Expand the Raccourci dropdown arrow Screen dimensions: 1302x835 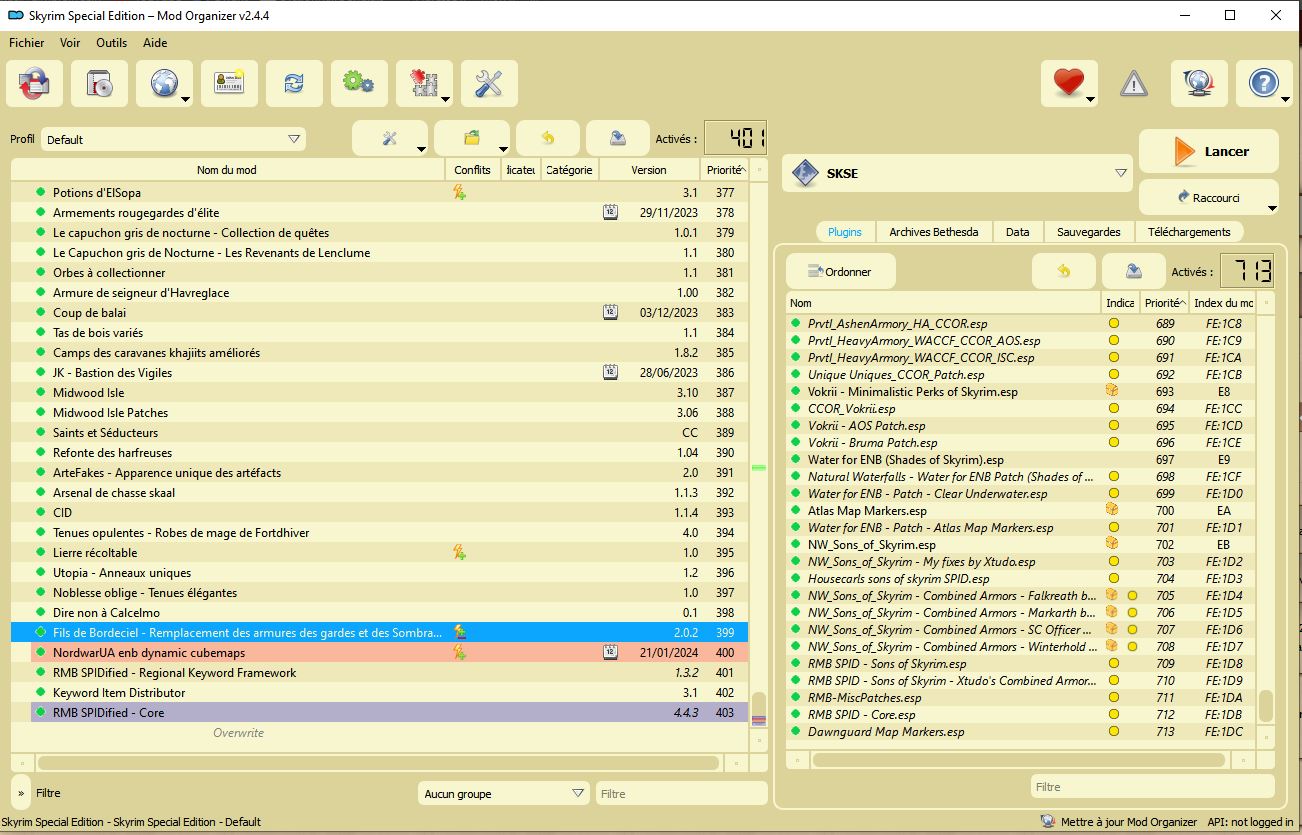point(1272,208)
